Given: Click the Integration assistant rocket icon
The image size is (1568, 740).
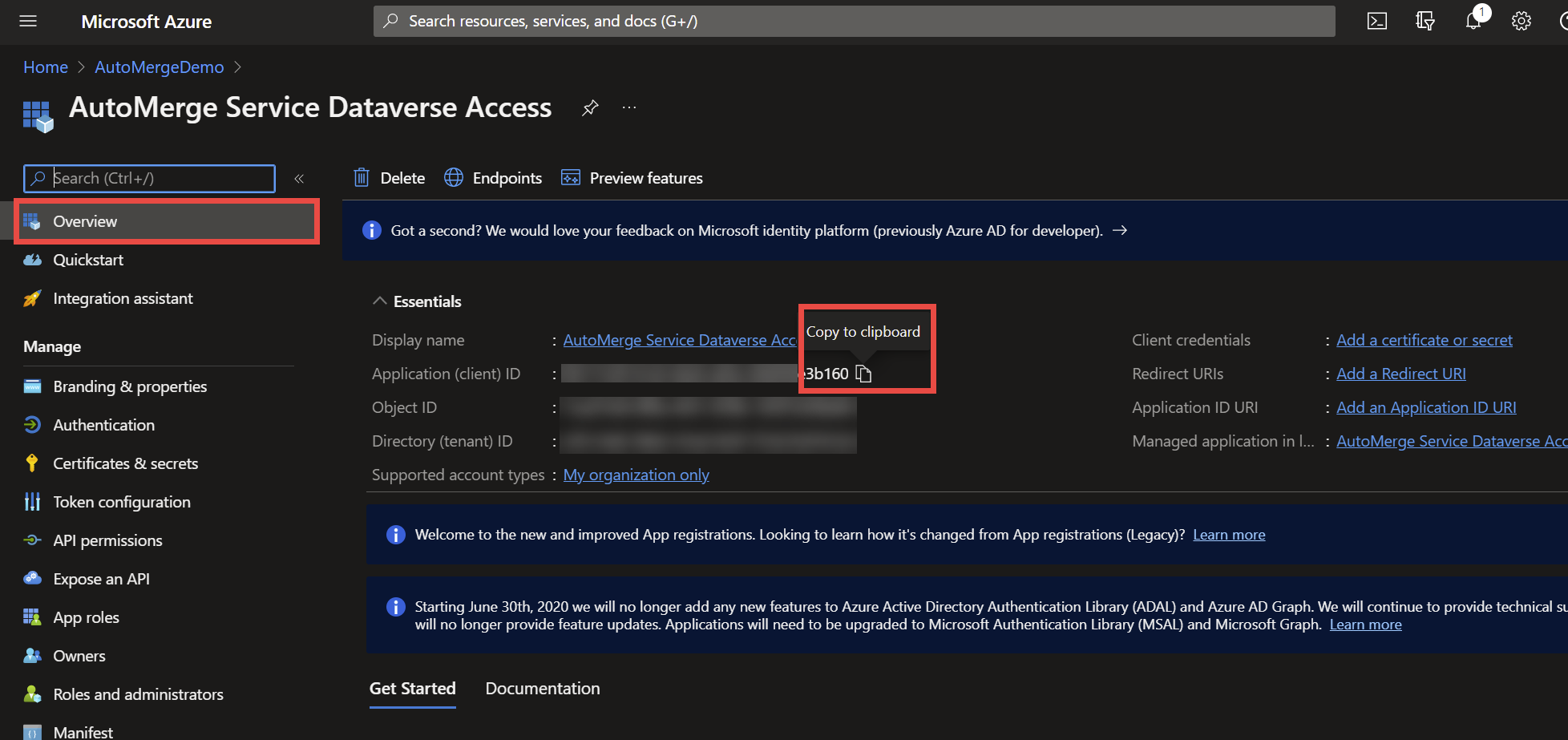Looking at the screenshot, I should click(x=32, y=298).
